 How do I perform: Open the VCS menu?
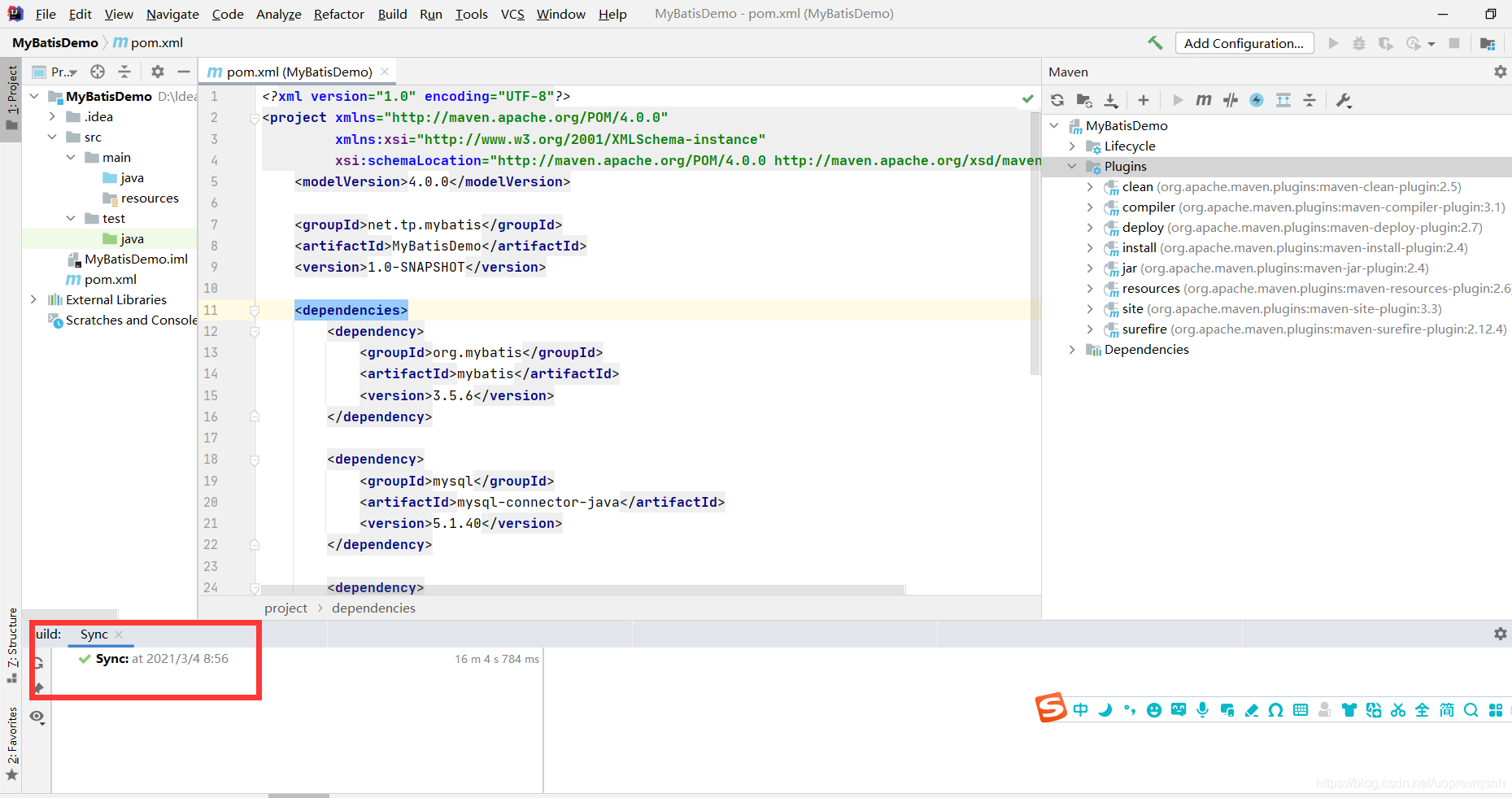(x=512, y=14)
